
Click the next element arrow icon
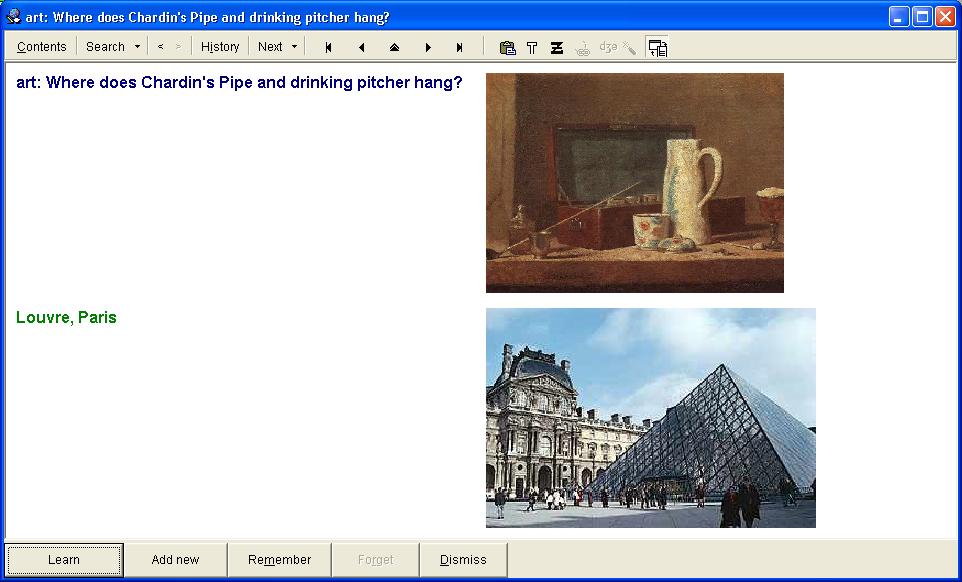pos(428,47)
